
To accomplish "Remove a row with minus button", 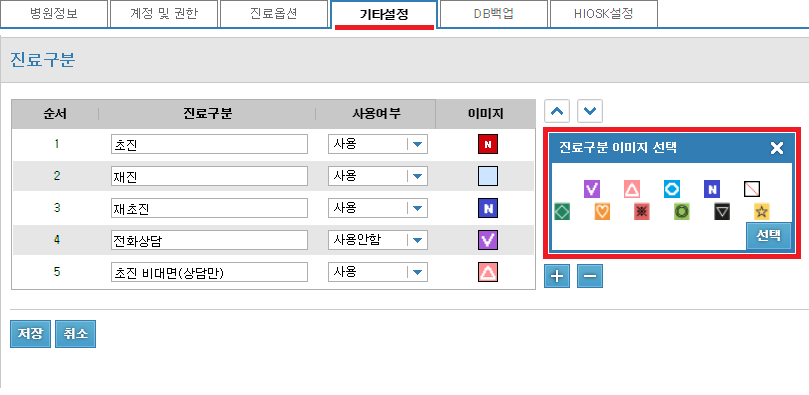I will coord(590,276).
